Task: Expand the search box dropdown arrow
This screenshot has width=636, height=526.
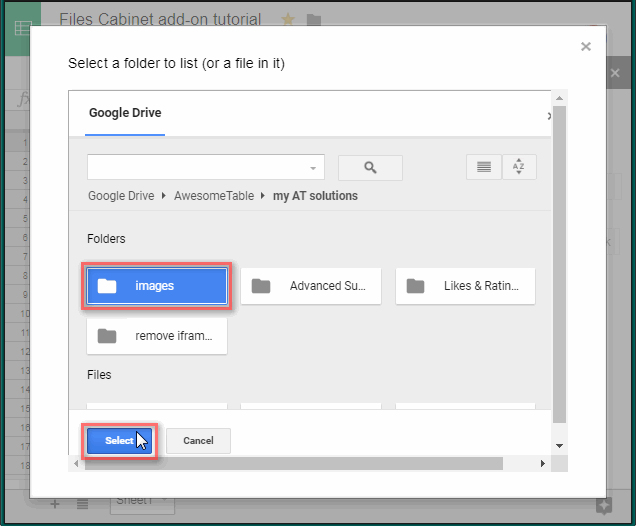Action: coord(314,168)
